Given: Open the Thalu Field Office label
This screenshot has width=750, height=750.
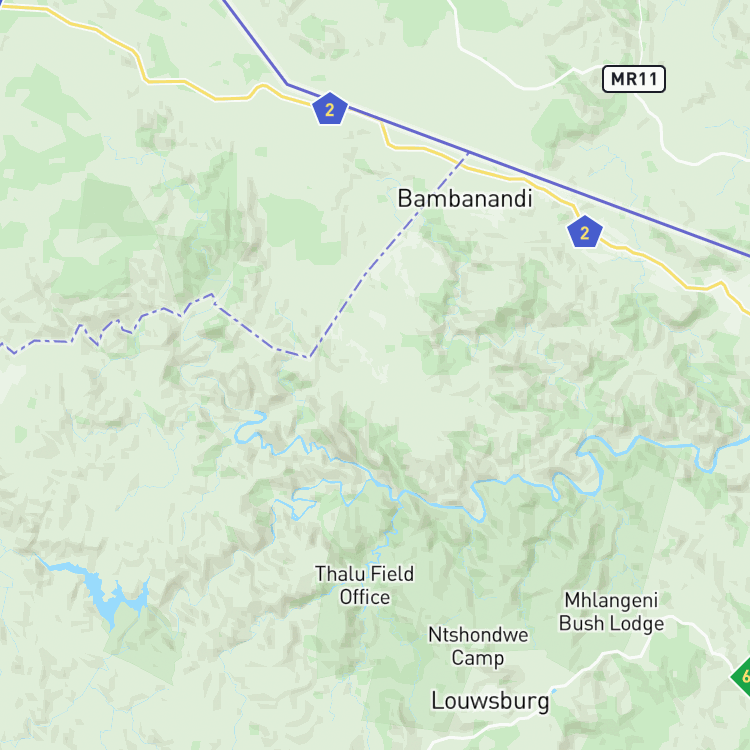Looking at the screenshot, I should [364, 585].
